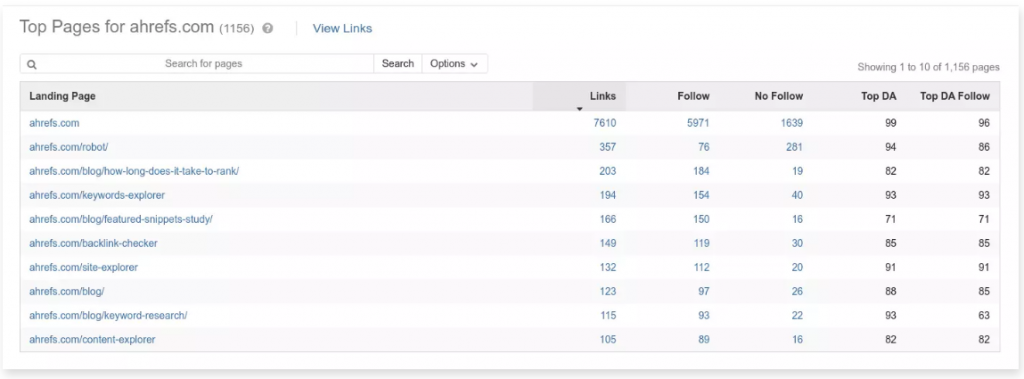Click the 5971 follow count
Image resolution: width=1024 pixels, height=379 pixels.
[697, 123]
